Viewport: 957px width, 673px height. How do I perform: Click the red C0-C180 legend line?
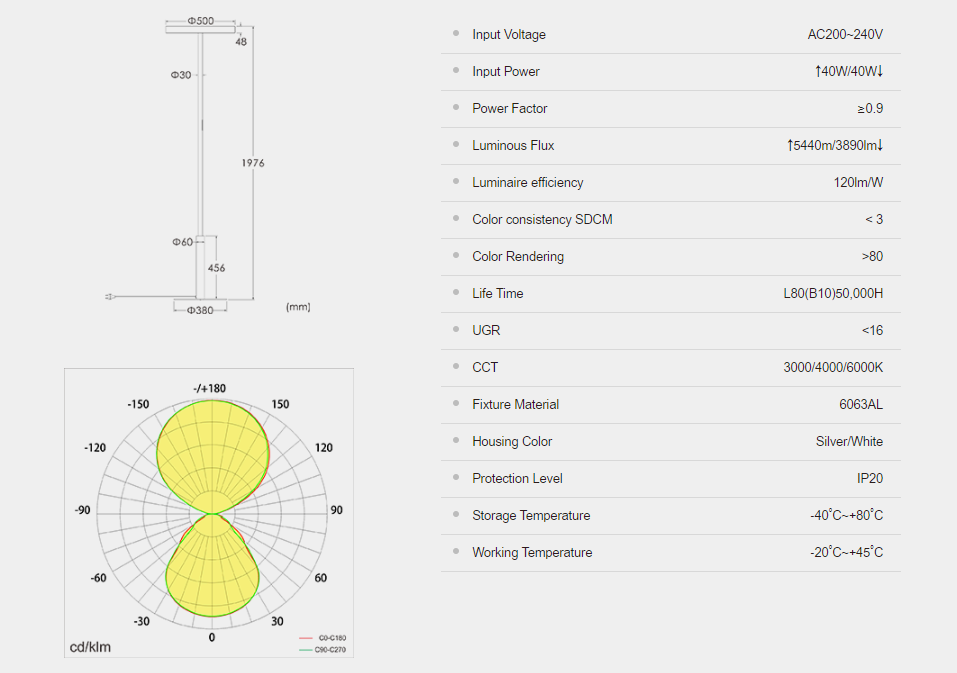(306, 638)
